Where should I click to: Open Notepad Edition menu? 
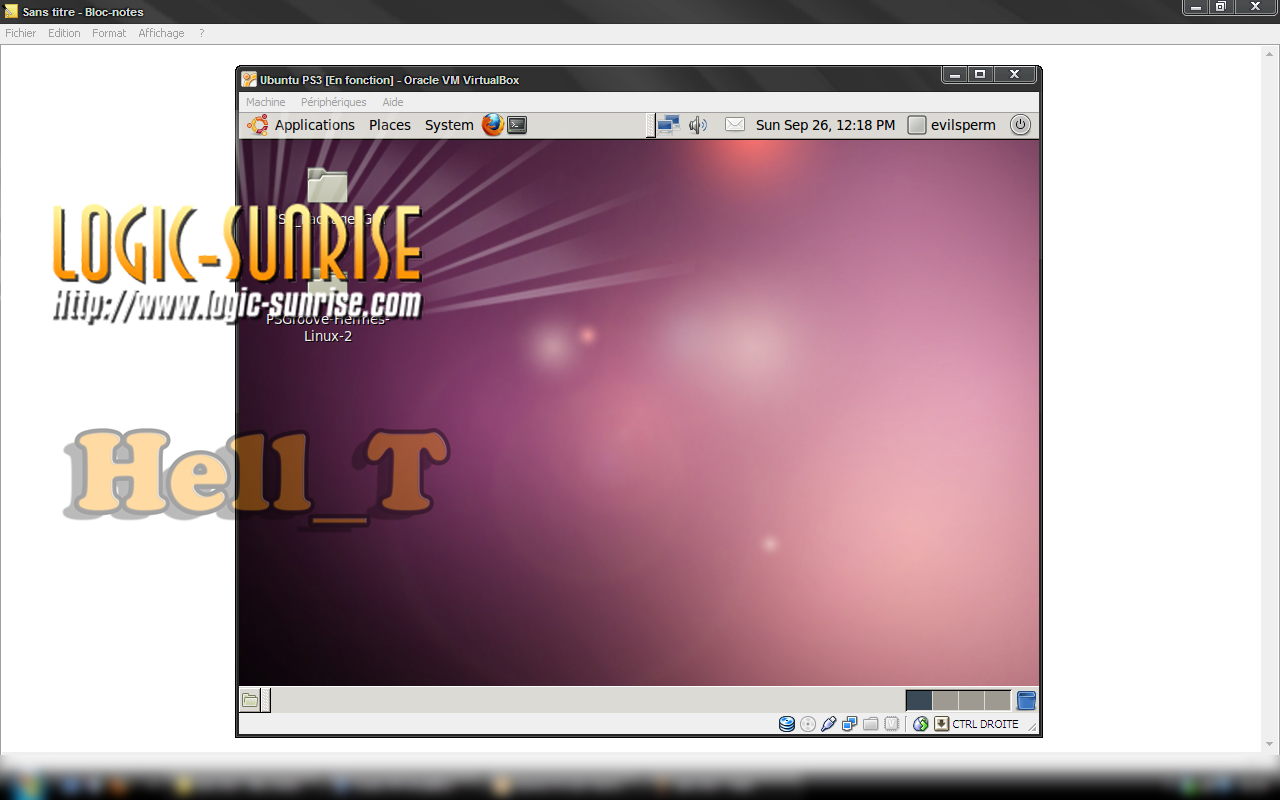point(64,33)
